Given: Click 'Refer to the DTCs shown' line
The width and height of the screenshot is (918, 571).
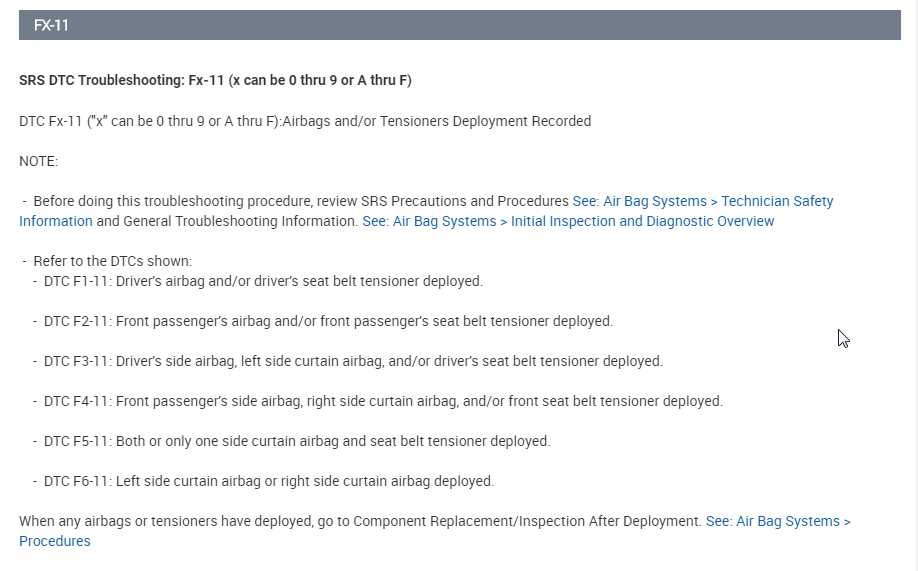Looking at the screenshot, I should pyautogui.click(x=112, y=261).
